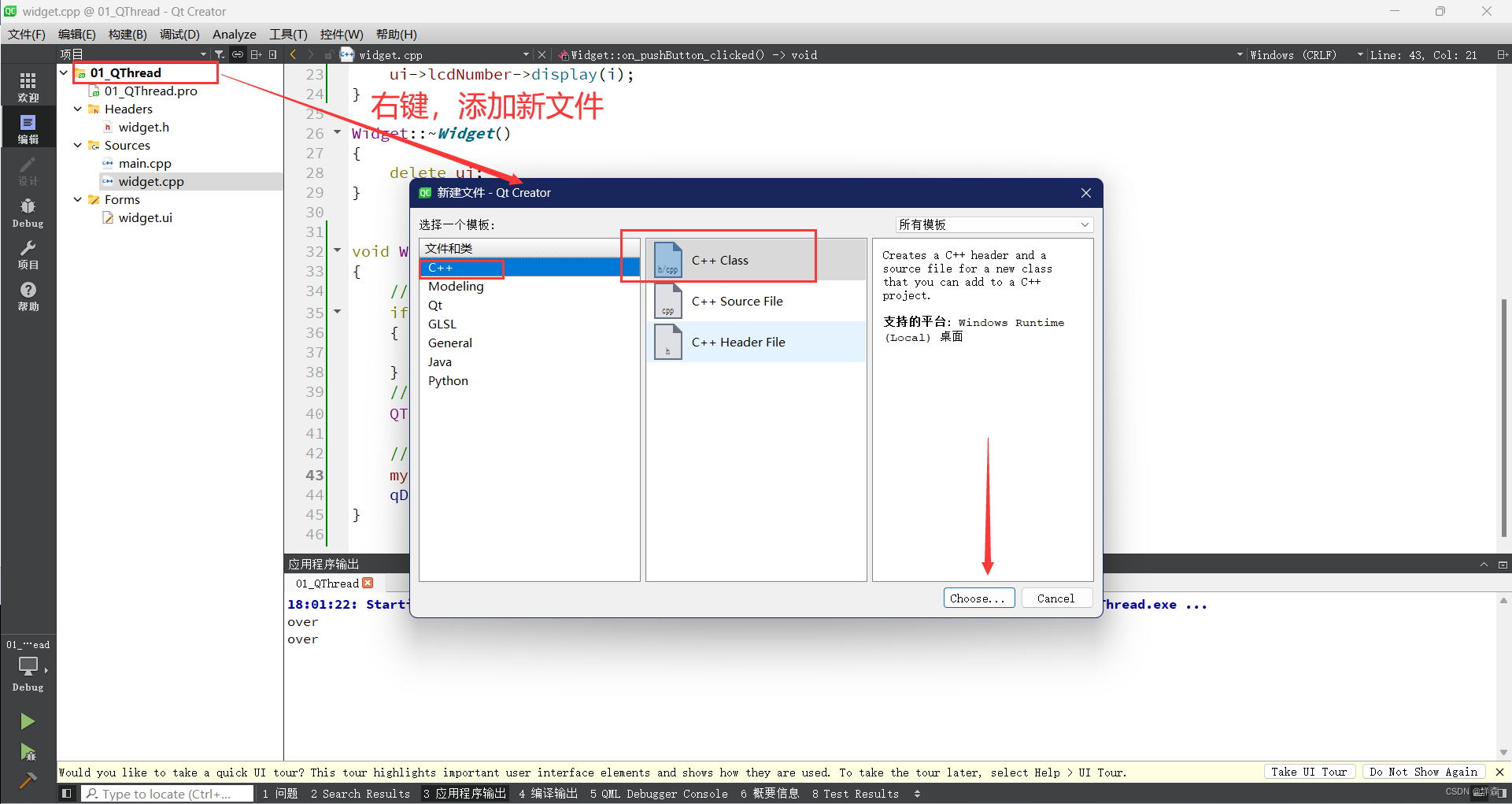
Task: Close the 01_QThread output tab
Action: pos(368,583)
